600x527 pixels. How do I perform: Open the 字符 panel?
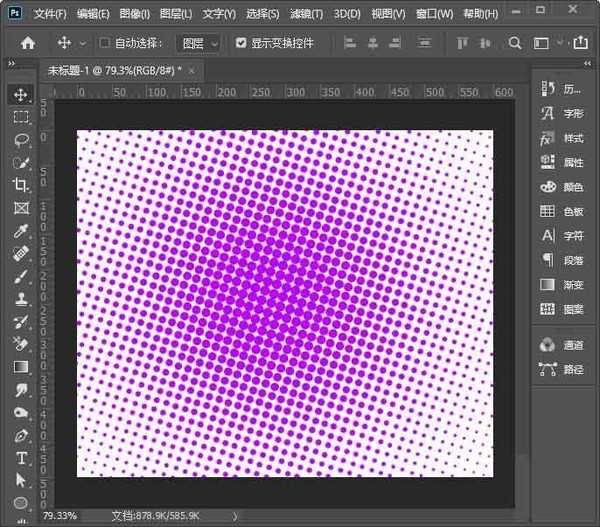[562, 236]
